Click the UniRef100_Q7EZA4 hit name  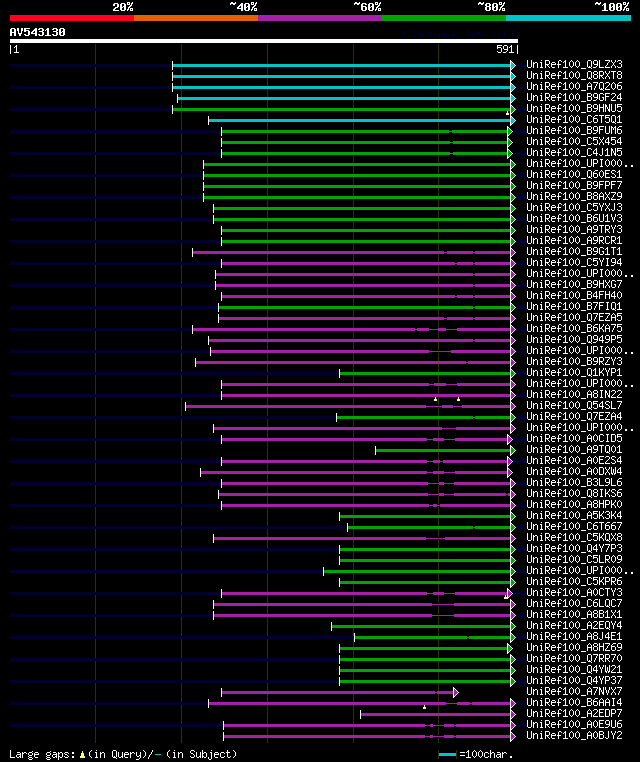tap(574, 416)
